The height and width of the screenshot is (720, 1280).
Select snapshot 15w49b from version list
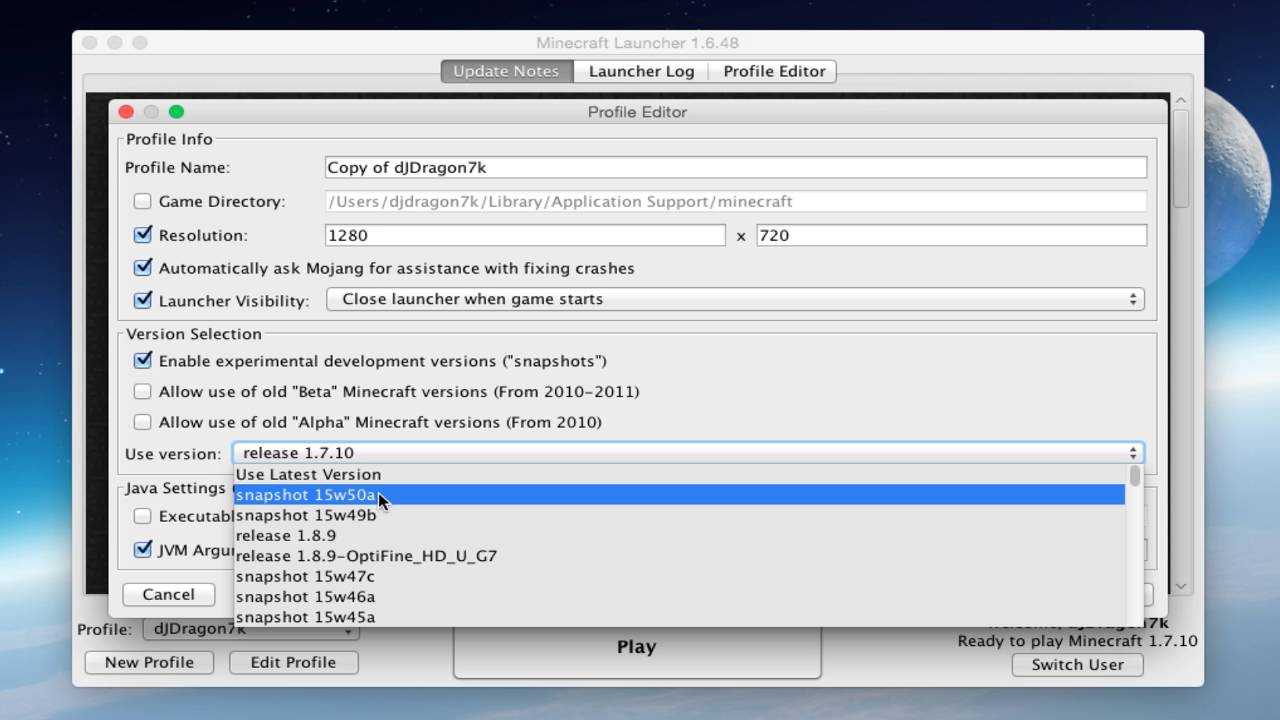click(x=680, y=515)
